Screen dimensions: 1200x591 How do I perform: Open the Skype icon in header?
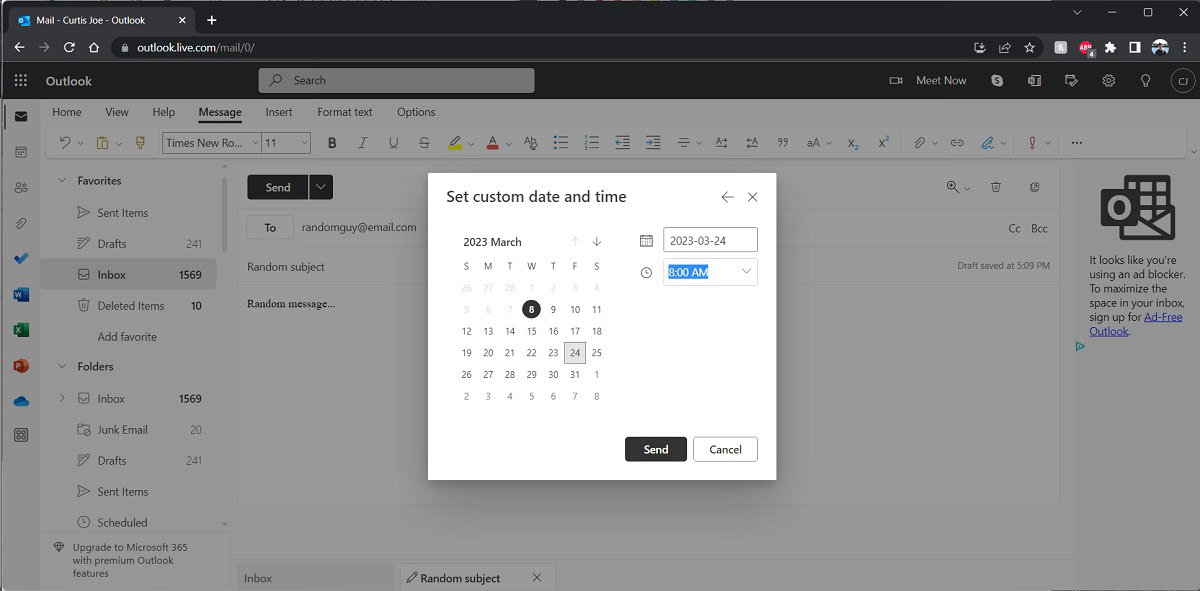point(997,81)
